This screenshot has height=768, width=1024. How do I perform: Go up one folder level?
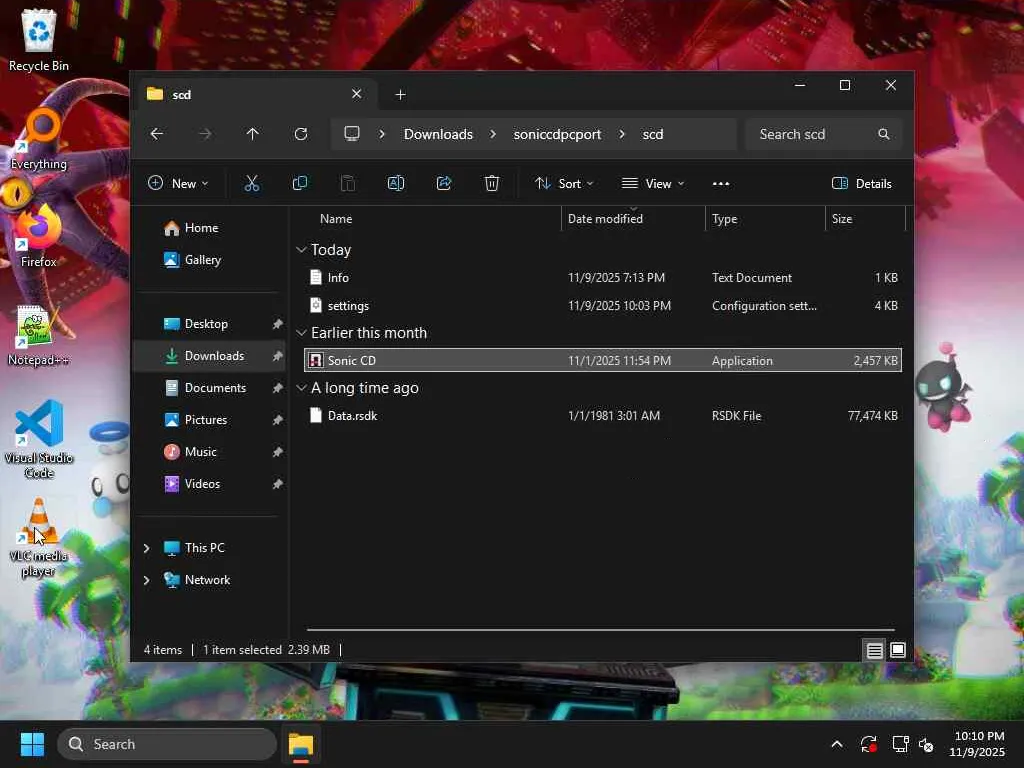click(253, 134)
